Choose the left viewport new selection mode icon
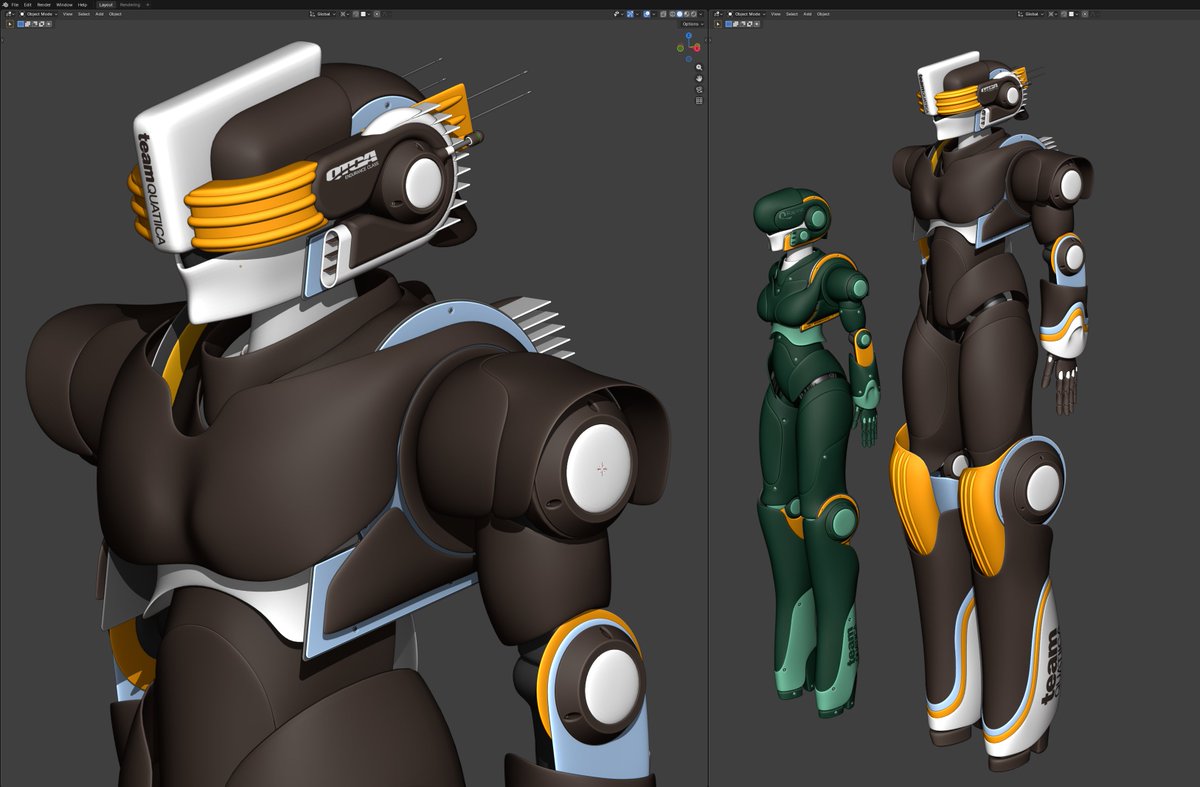 [x=20, y=24]
